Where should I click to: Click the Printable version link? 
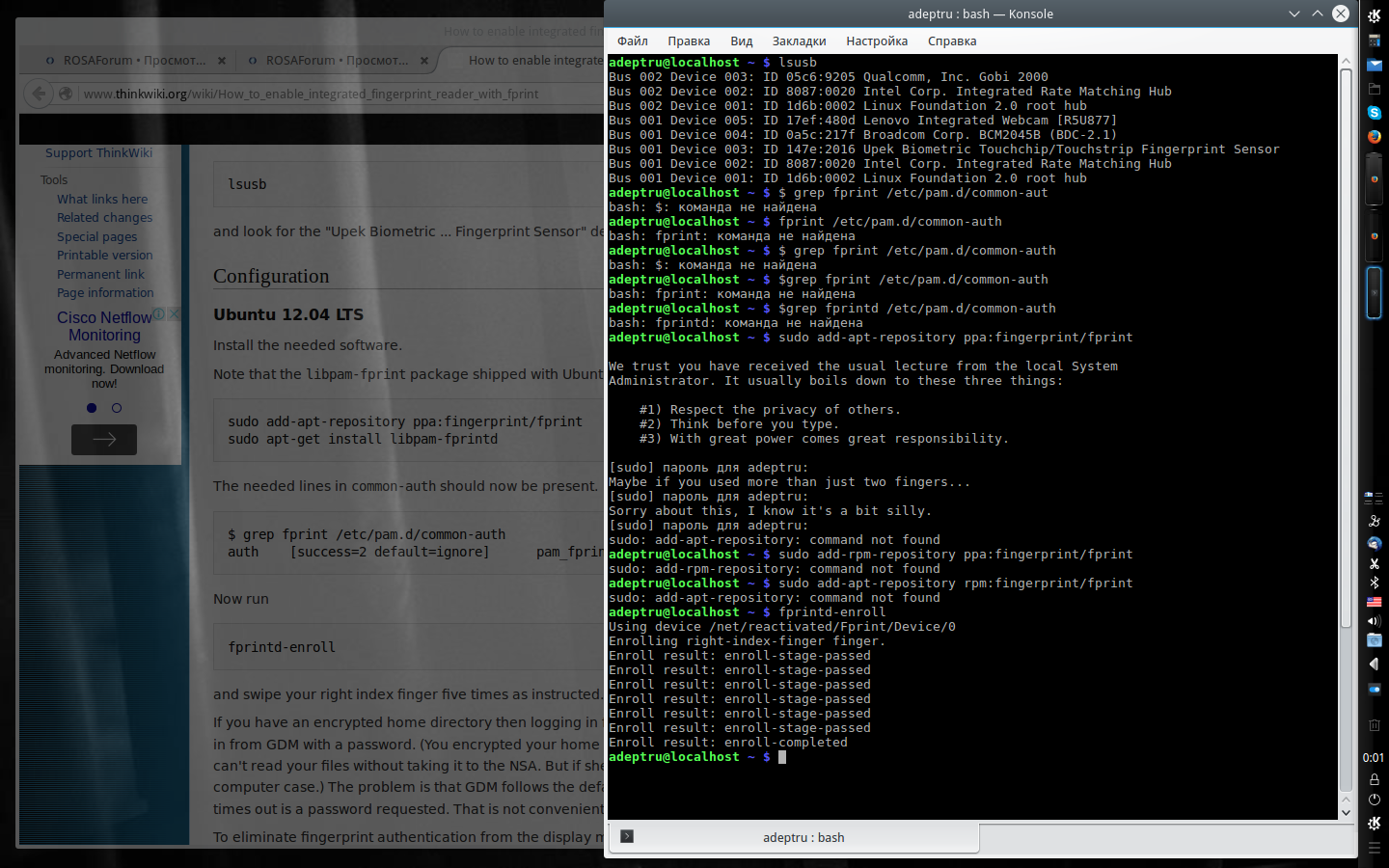tap(104, 256)
